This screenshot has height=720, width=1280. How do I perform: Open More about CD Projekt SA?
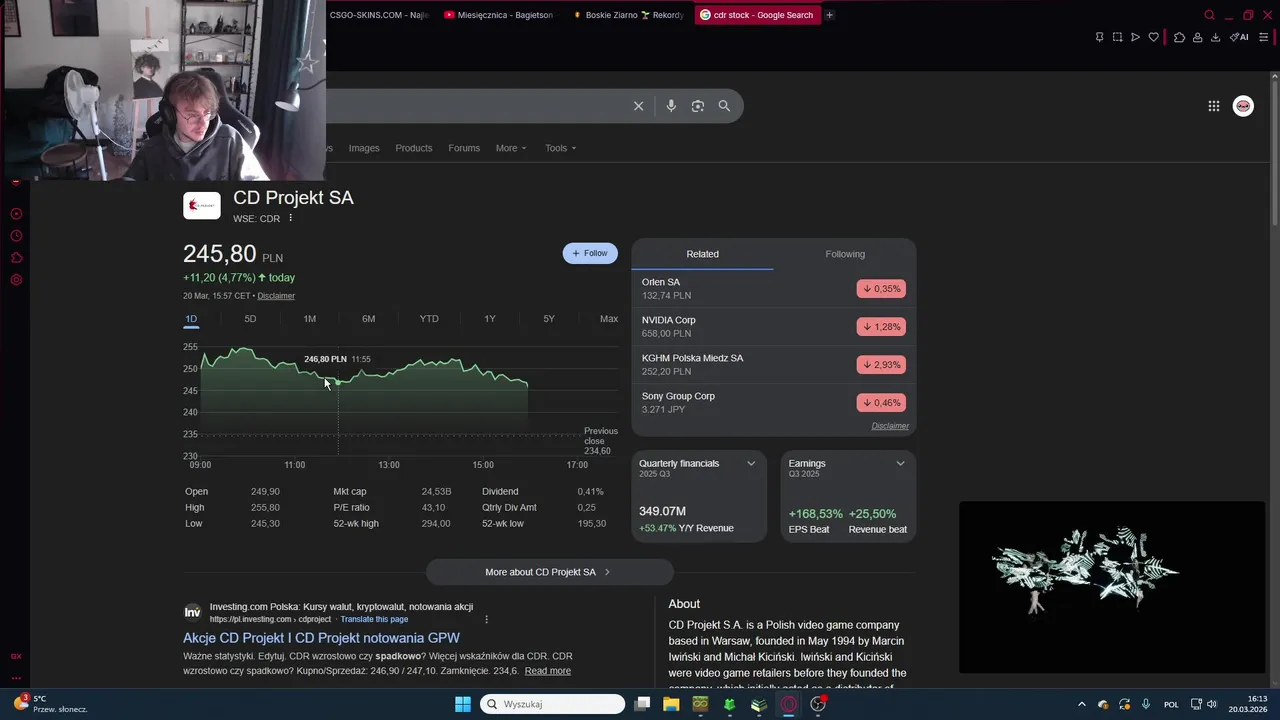[549, 572]
